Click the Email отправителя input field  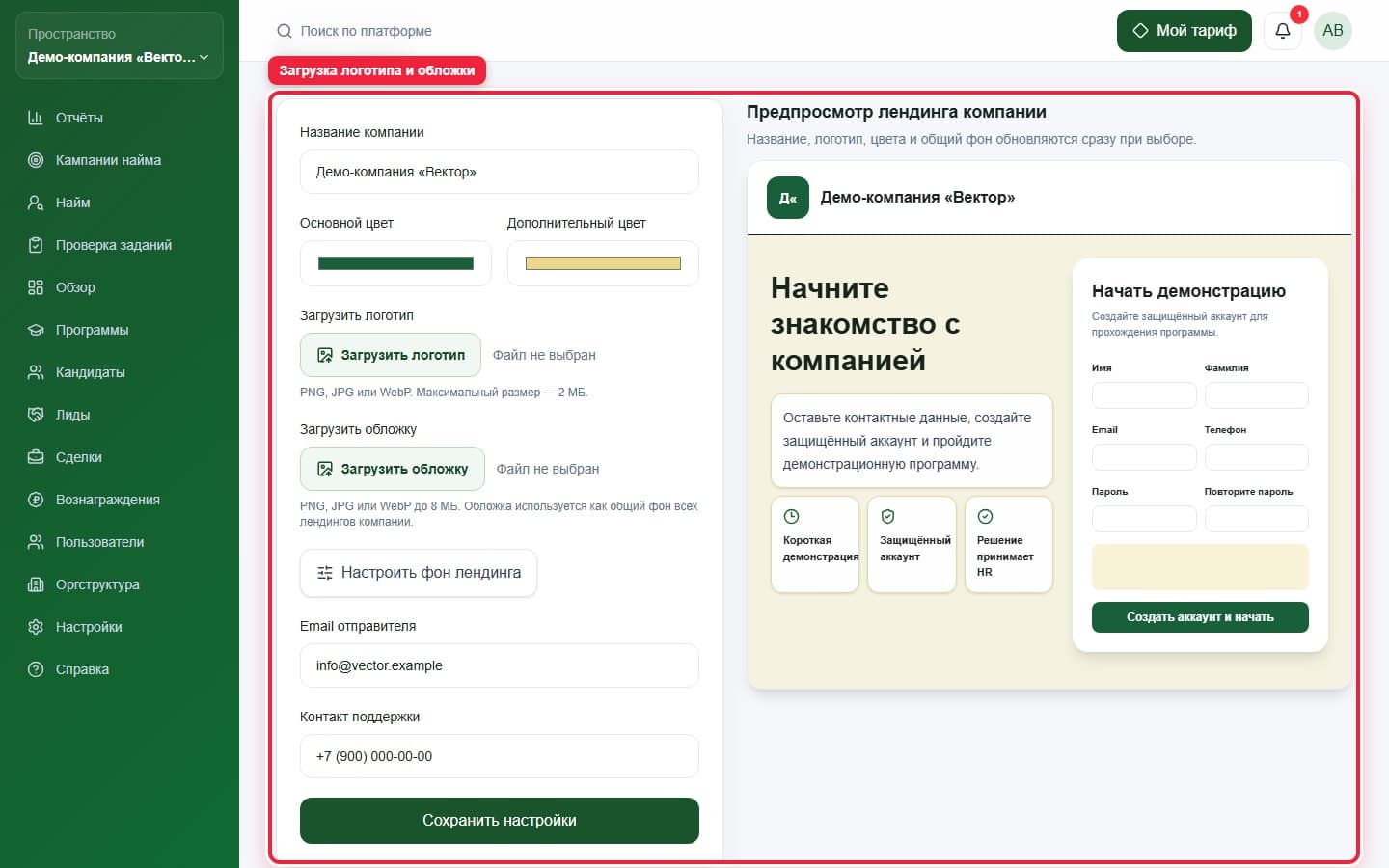pyautogui.click(x=500, y=665)
